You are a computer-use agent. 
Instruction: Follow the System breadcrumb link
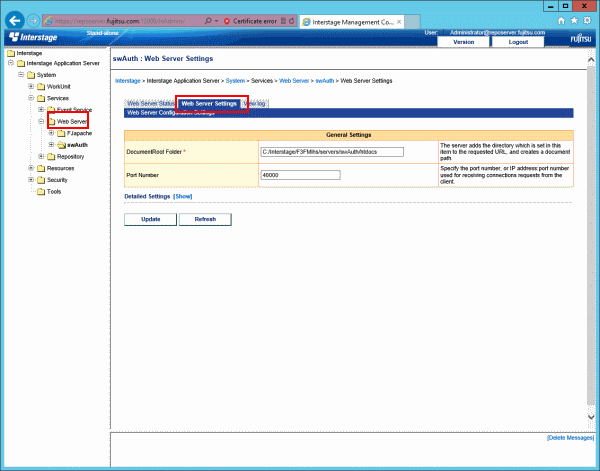tap(235, 81)
